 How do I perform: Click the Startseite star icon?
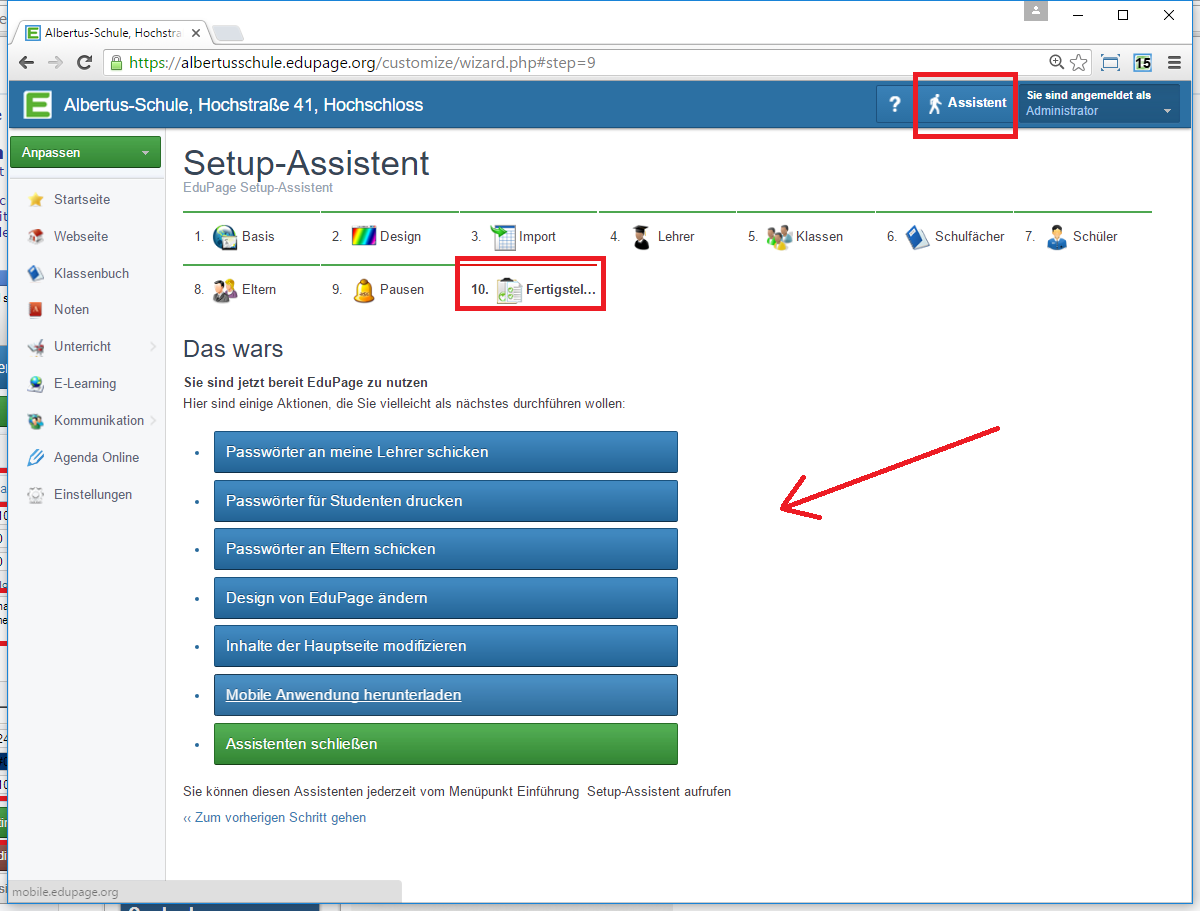click(36, 200)
